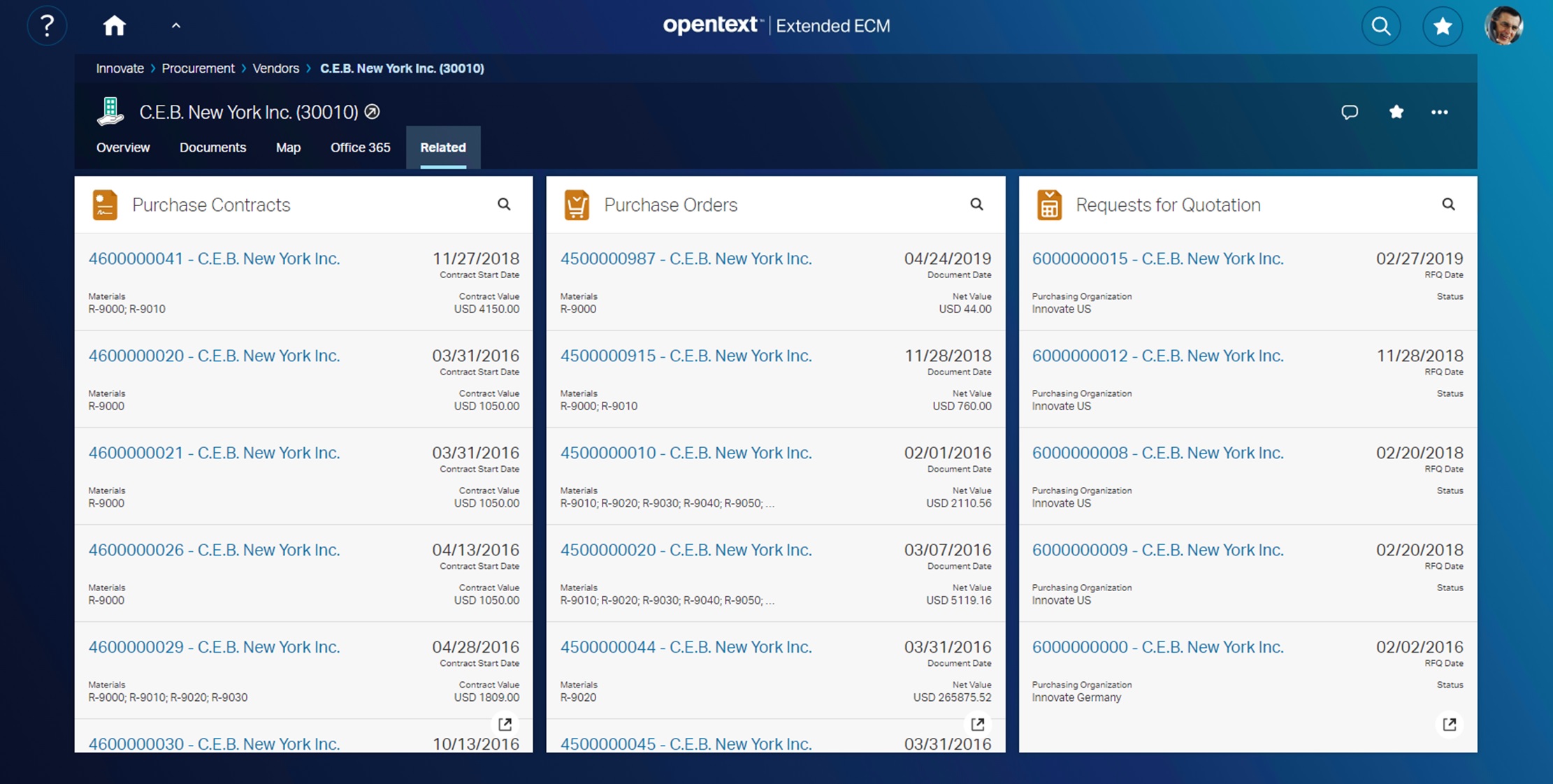Navigate to Innovate breadcrumb
The image size is (1553, 784).
point(120,68)
